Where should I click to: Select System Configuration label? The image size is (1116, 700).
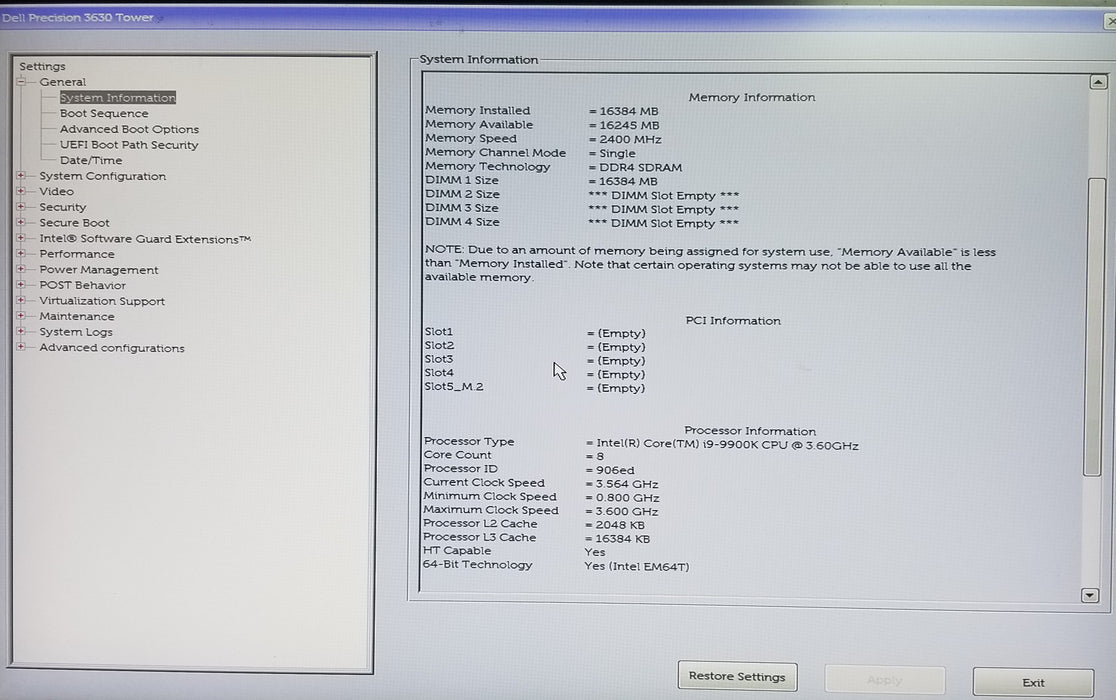click(x=102, y=176)
